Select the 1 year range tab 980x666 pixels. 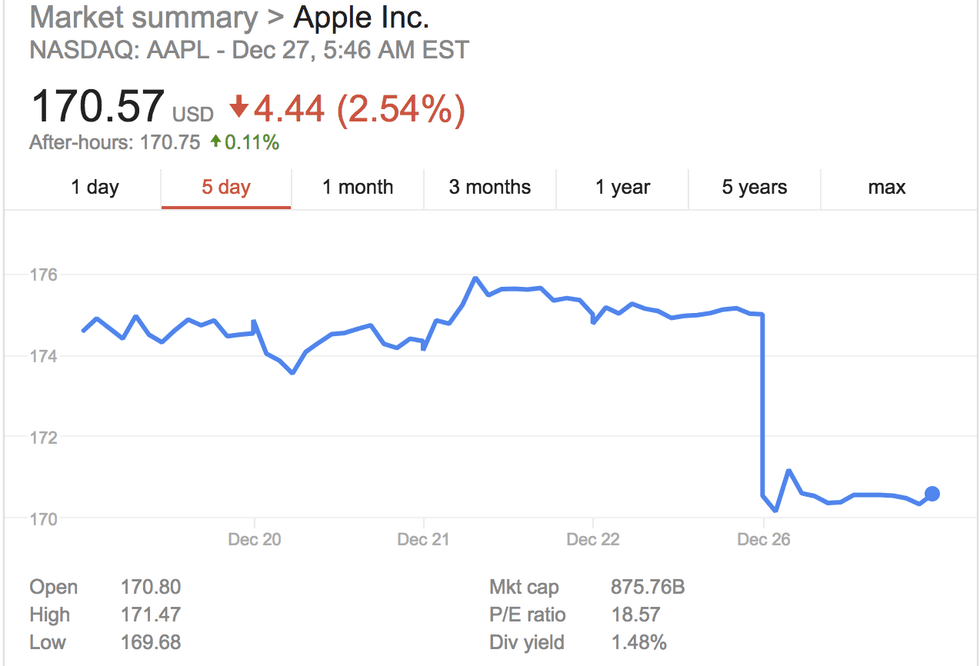[622, 187]
